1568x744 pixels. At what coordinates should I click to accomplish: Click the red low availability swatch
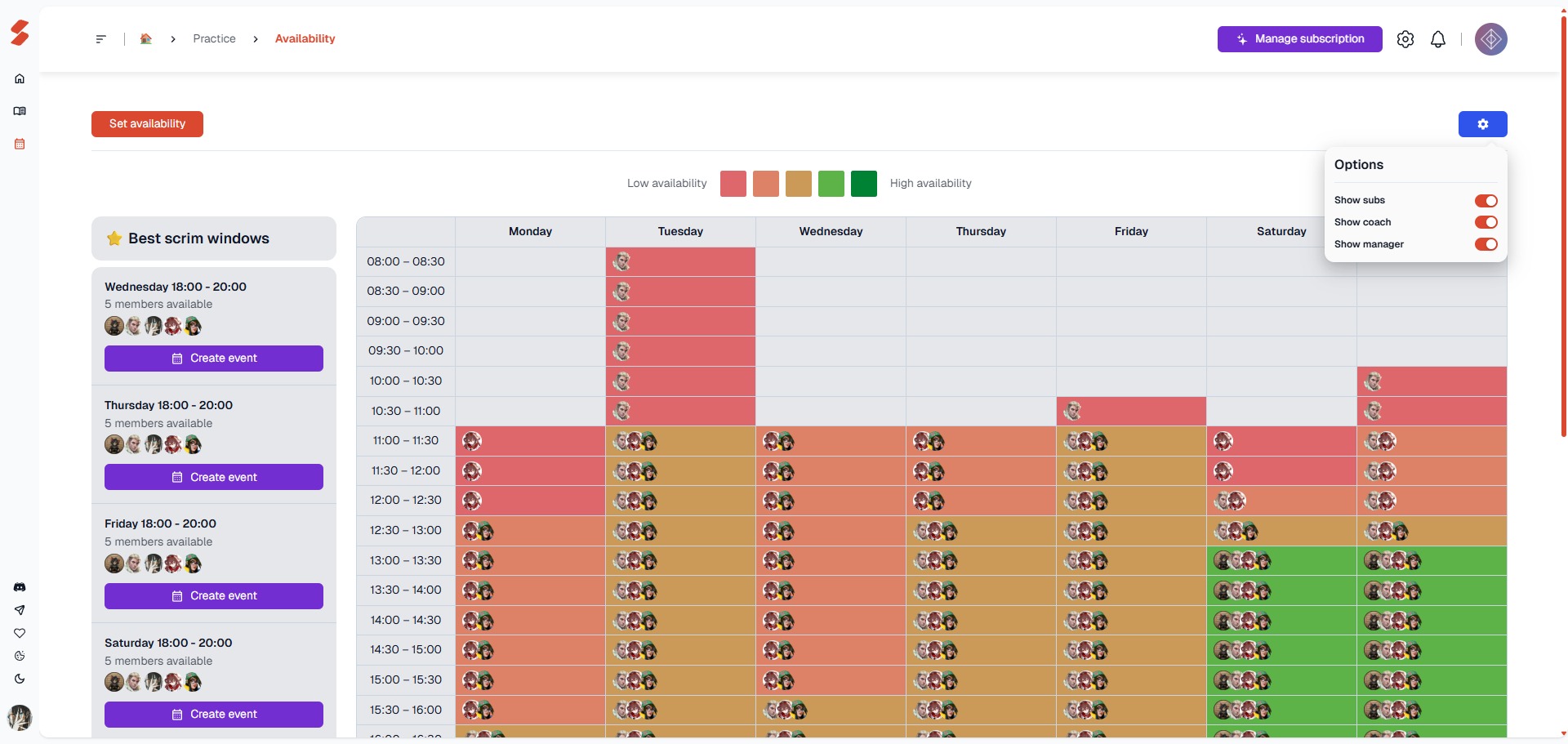733,184
